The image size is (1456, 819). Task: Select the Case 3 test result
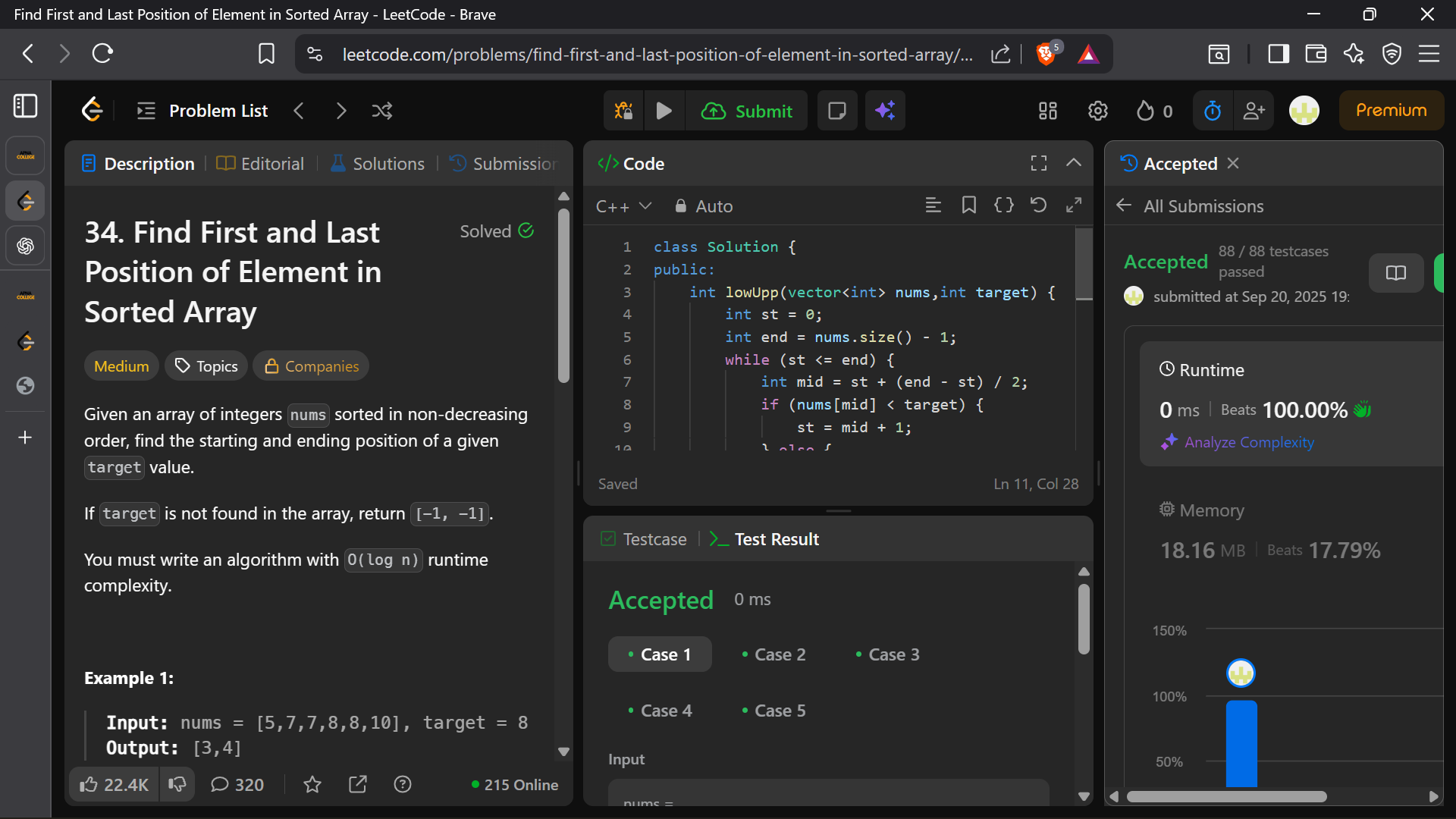coord(886,654)
